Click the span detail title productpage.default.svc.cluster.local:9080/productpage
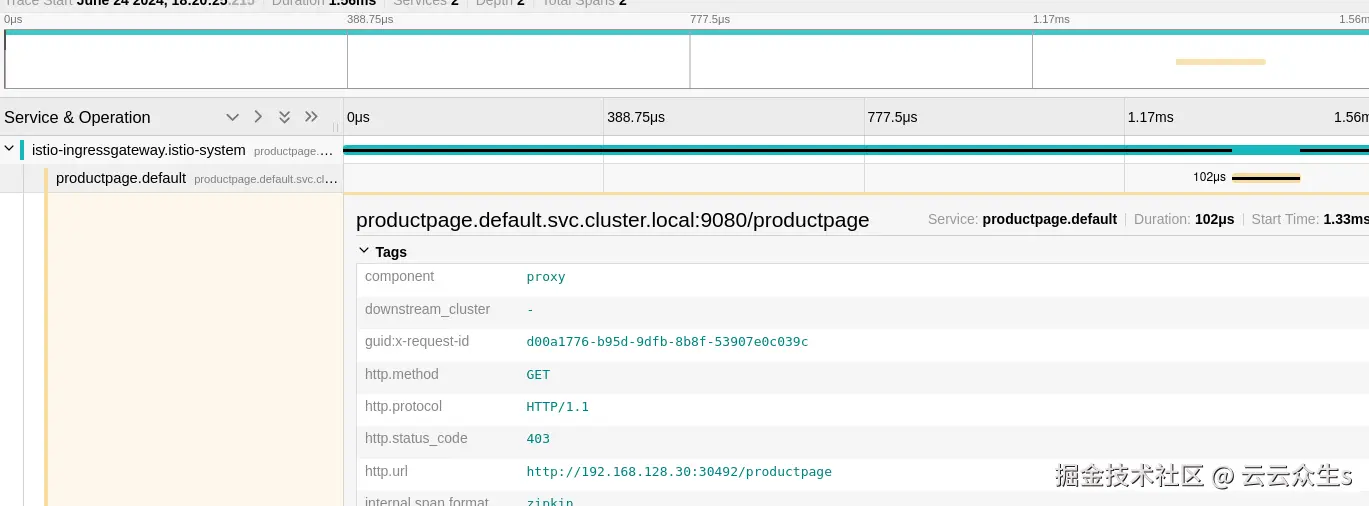 click(612, 220)
